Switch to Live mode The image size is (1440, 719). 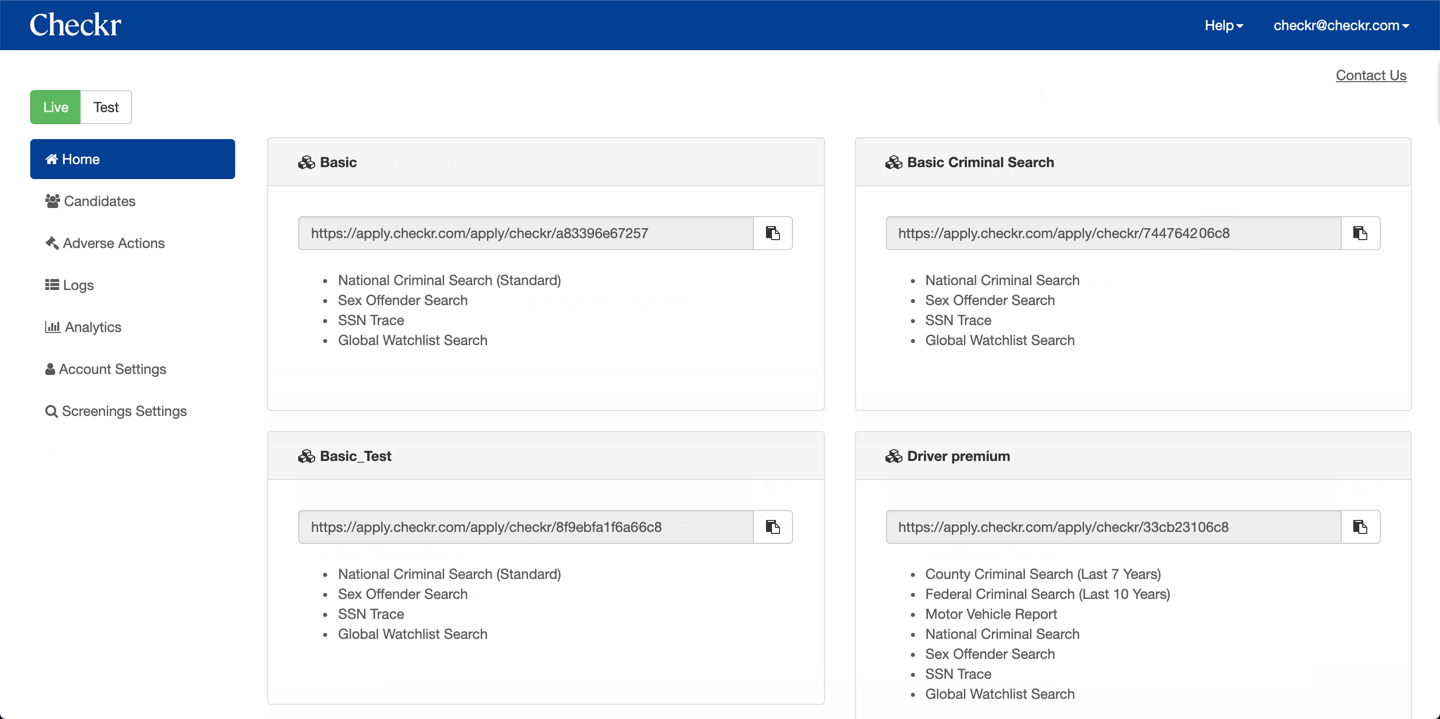(x=56, y=107)
